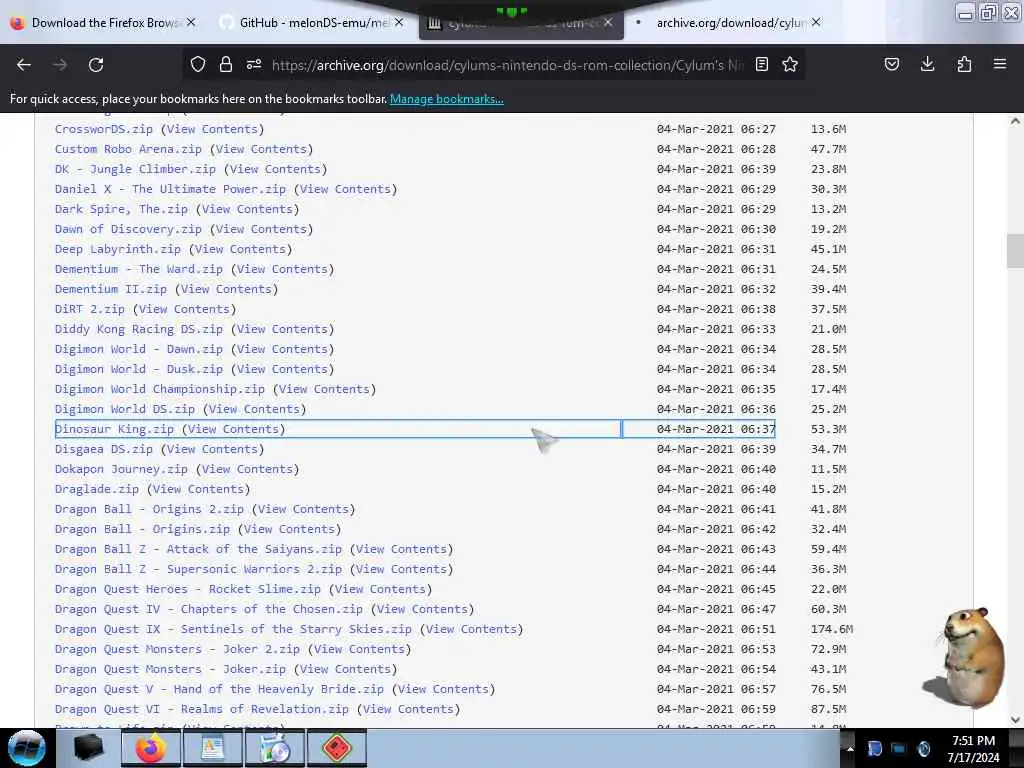Download Dragon Ball Z - Attack of the Saiyans.zip
Viewport: 1024px width, 768px height.
(199, 549)
